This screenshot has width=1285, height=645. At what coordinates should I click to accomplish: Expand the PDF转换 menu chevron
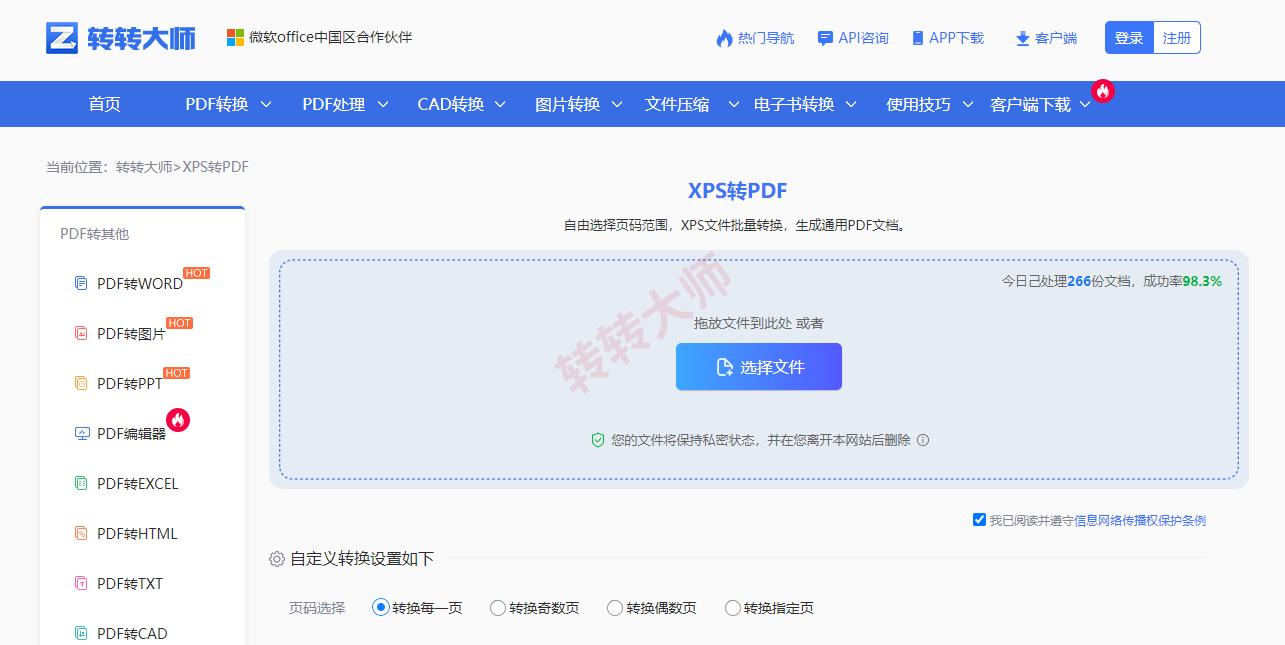[x=266, y=104]
